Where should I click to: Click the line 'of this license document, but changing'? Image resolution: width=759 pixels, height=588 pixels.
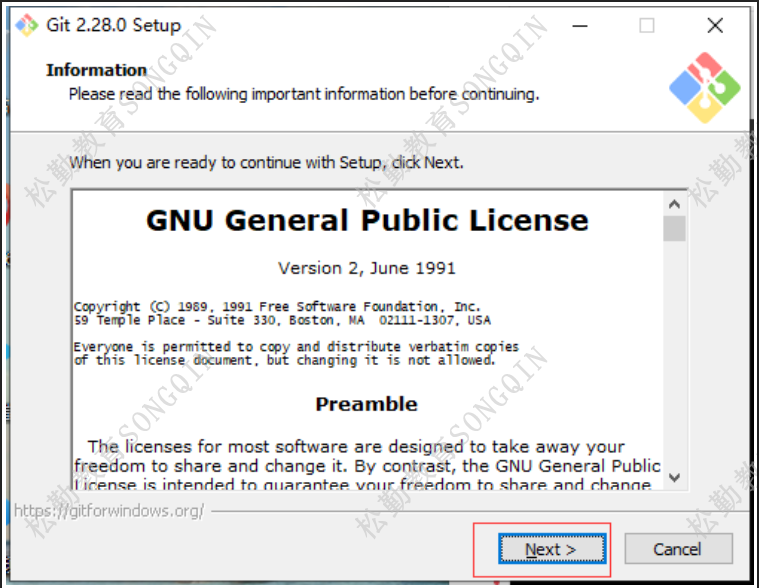click(x=285, y=361)
